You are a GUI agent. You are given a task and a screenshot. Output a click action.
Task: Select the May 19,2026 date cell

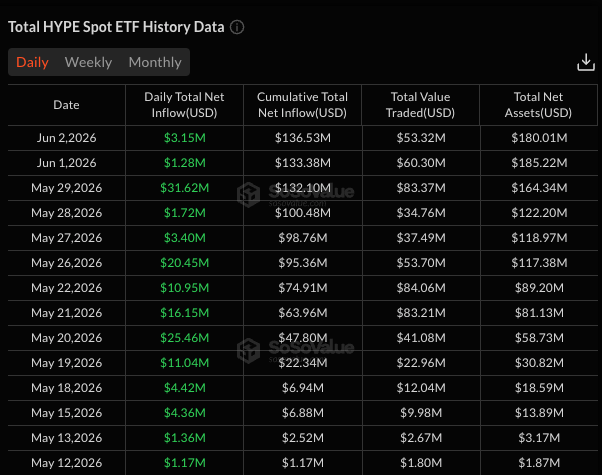pyautogui.click(x=66, y=362)
